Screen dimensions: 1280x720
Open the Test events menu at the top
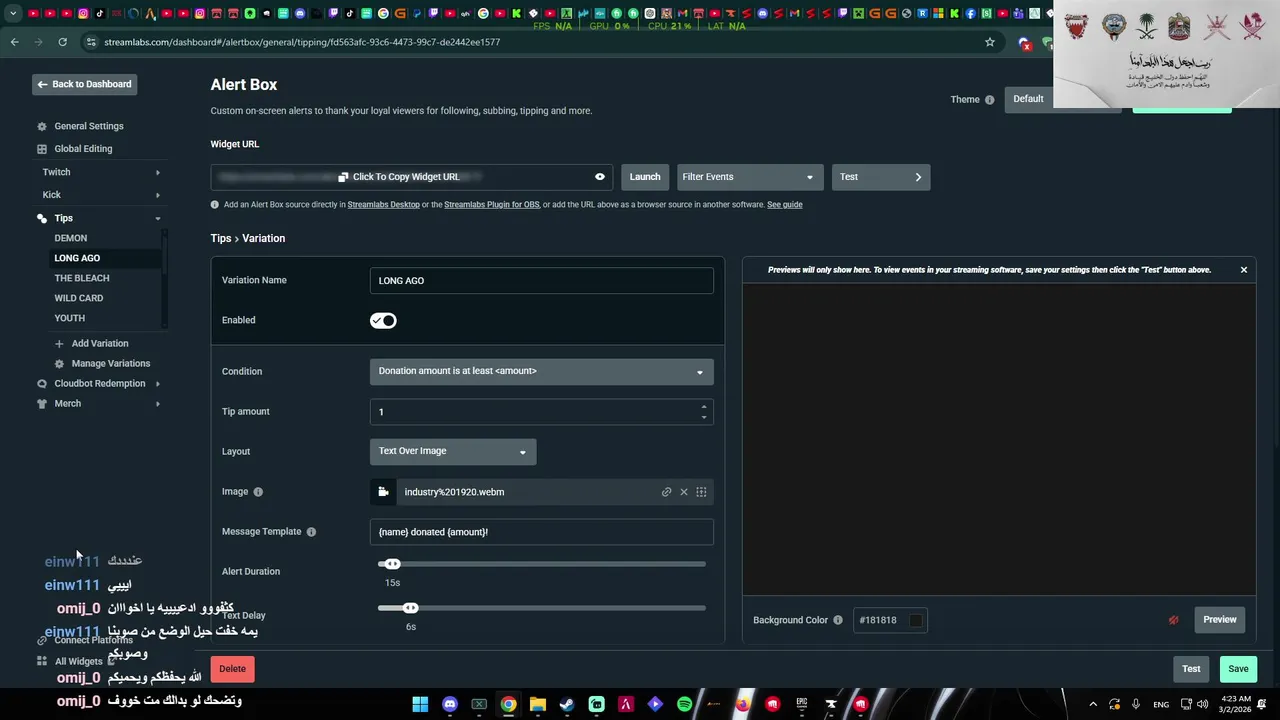click(x=881, y=177)
